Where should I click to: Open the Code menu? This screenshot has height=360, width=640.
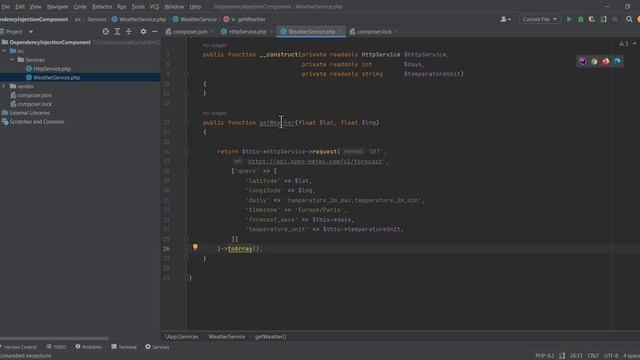click(x=80, y=7)
